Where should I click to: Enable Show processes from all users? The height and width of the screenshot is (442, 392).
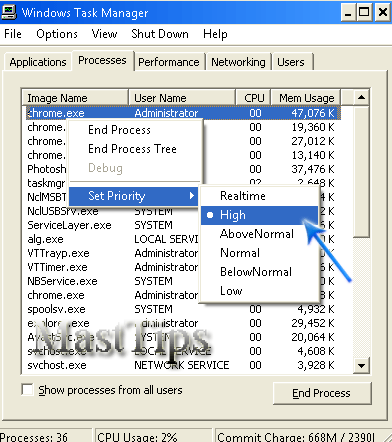click(x=27, y=389)
